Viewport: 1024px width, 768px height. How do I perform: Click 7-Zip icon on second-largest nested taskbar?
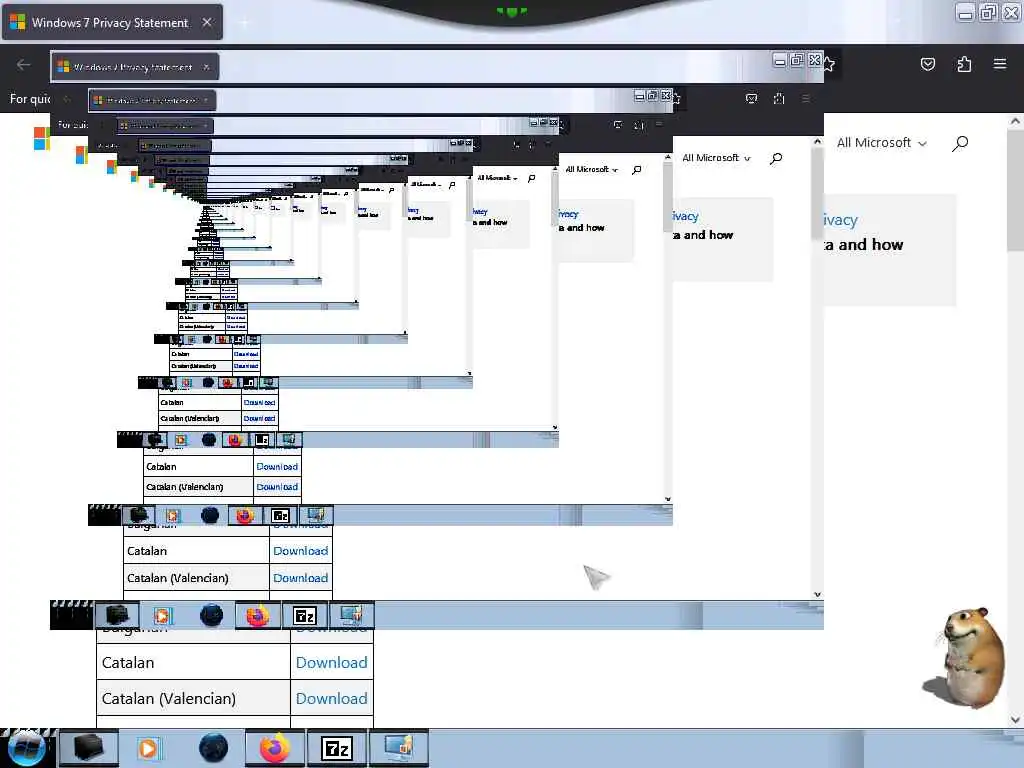pos(304,615)
